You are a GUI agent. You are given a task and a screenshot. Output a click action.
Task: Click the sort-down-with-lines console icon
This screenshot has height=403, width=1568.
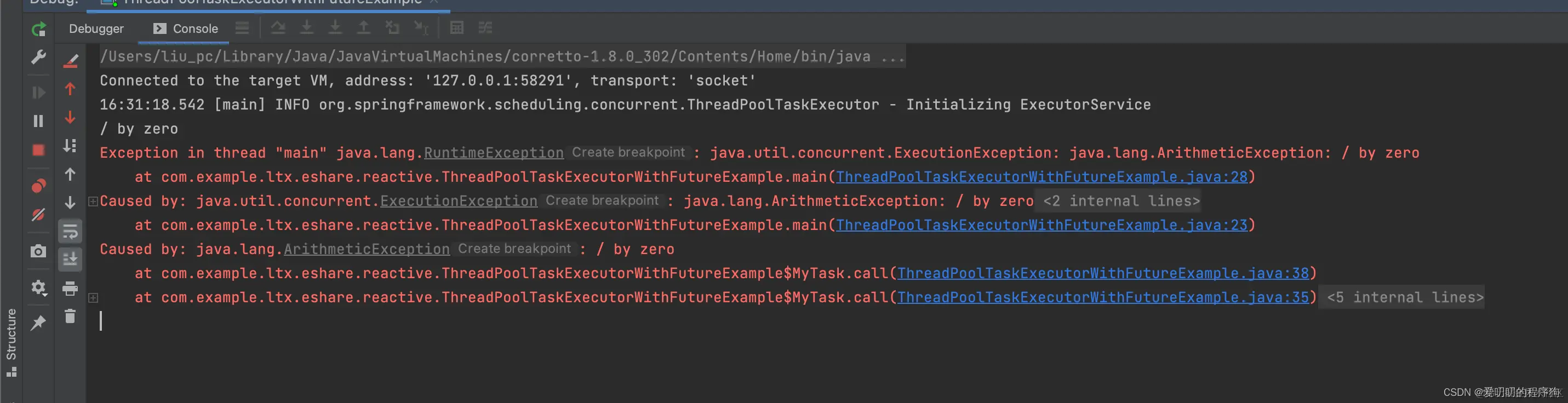click(70, 146)
